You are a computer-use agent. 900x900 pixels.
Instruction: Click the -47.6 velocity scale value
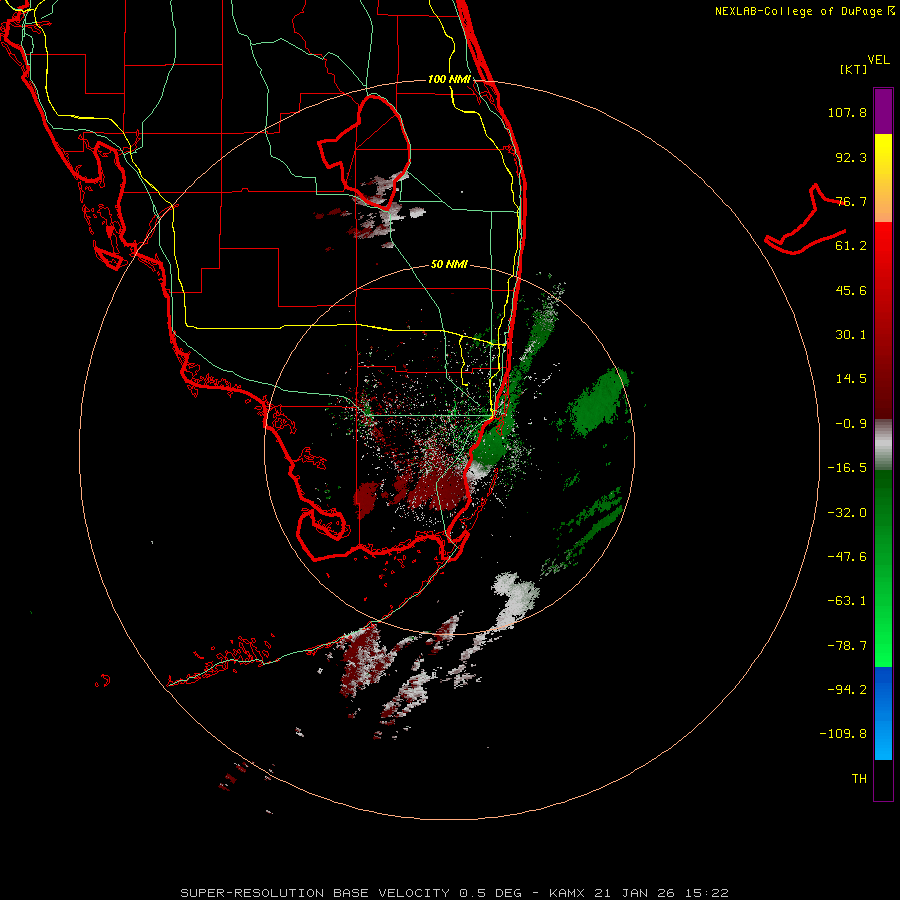click(x=847, y=557)
